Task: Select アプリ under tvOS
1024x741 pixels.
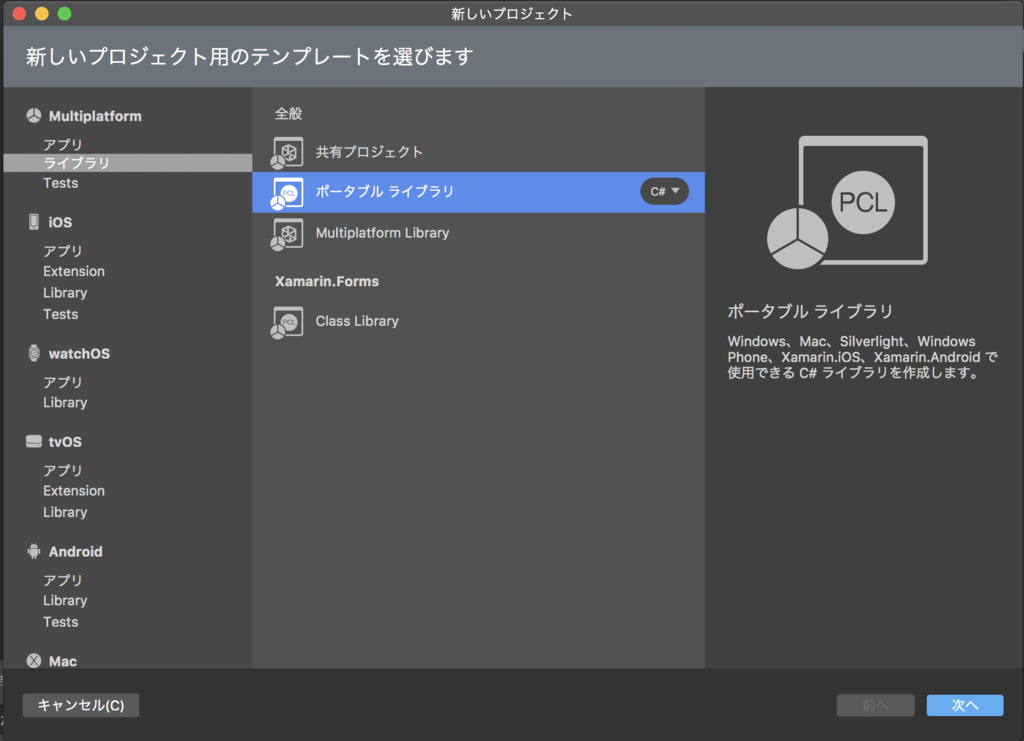Action: [x=63, y=470]
